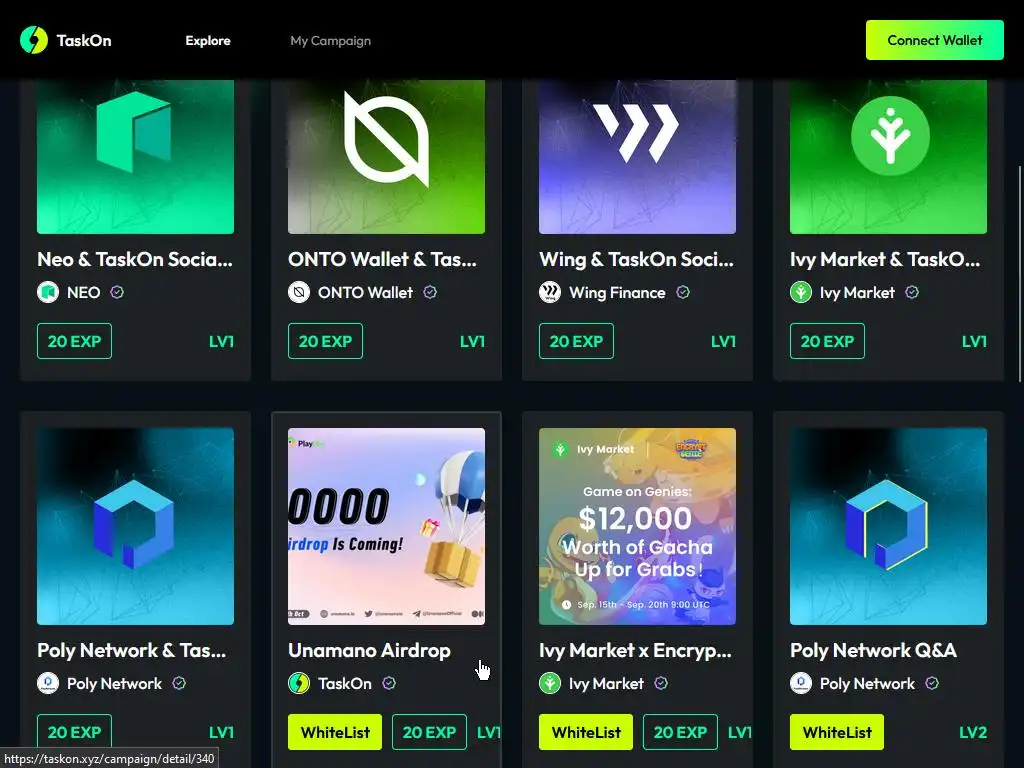
Task: Click Ivy Market avatar under Ivy Market & TaskOn
Action: pyautogui.click(x=801, y=292)
